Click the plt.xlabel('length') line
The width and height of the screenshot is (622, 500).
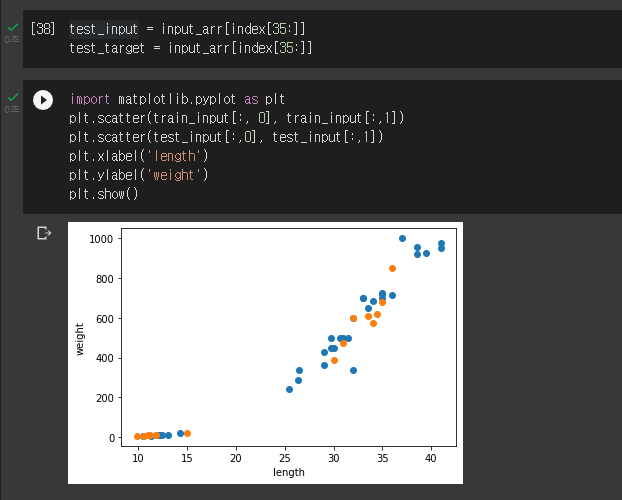pos(138,156)
